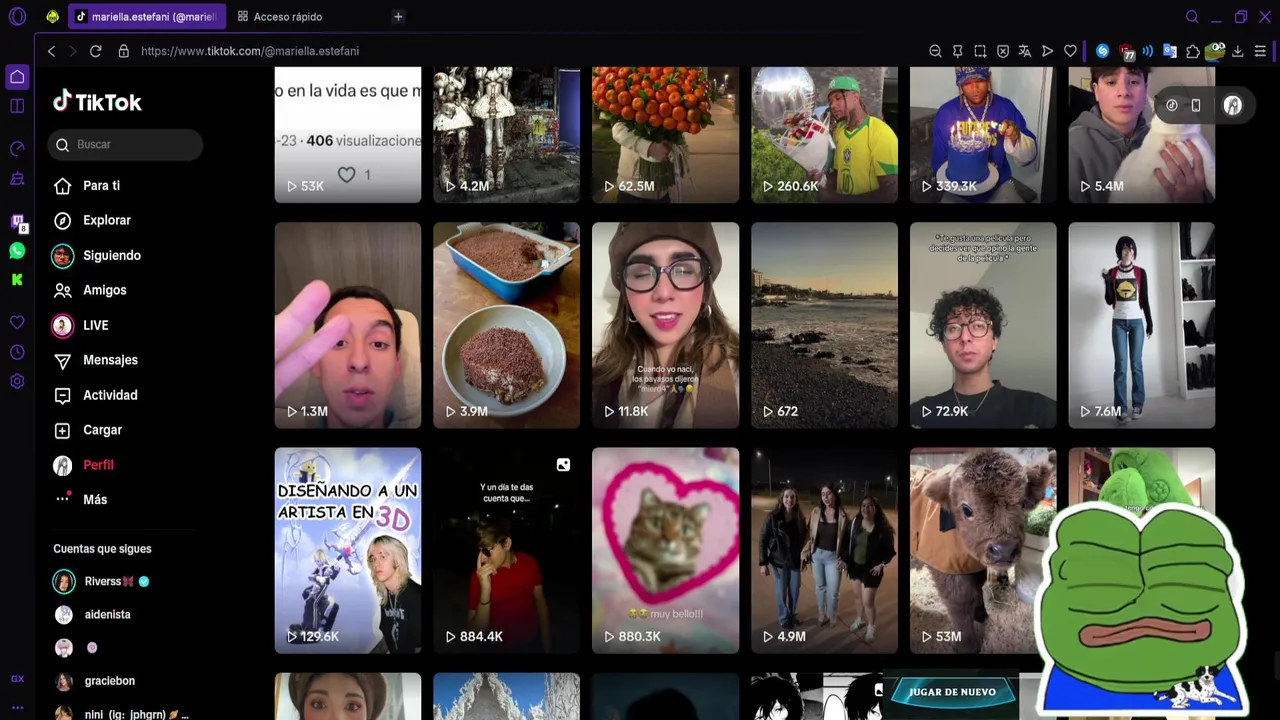Image resolution: width=1280 pixels, height=720 pixels.
Task: Open Amigos section
Action: [x=104, y=290]
